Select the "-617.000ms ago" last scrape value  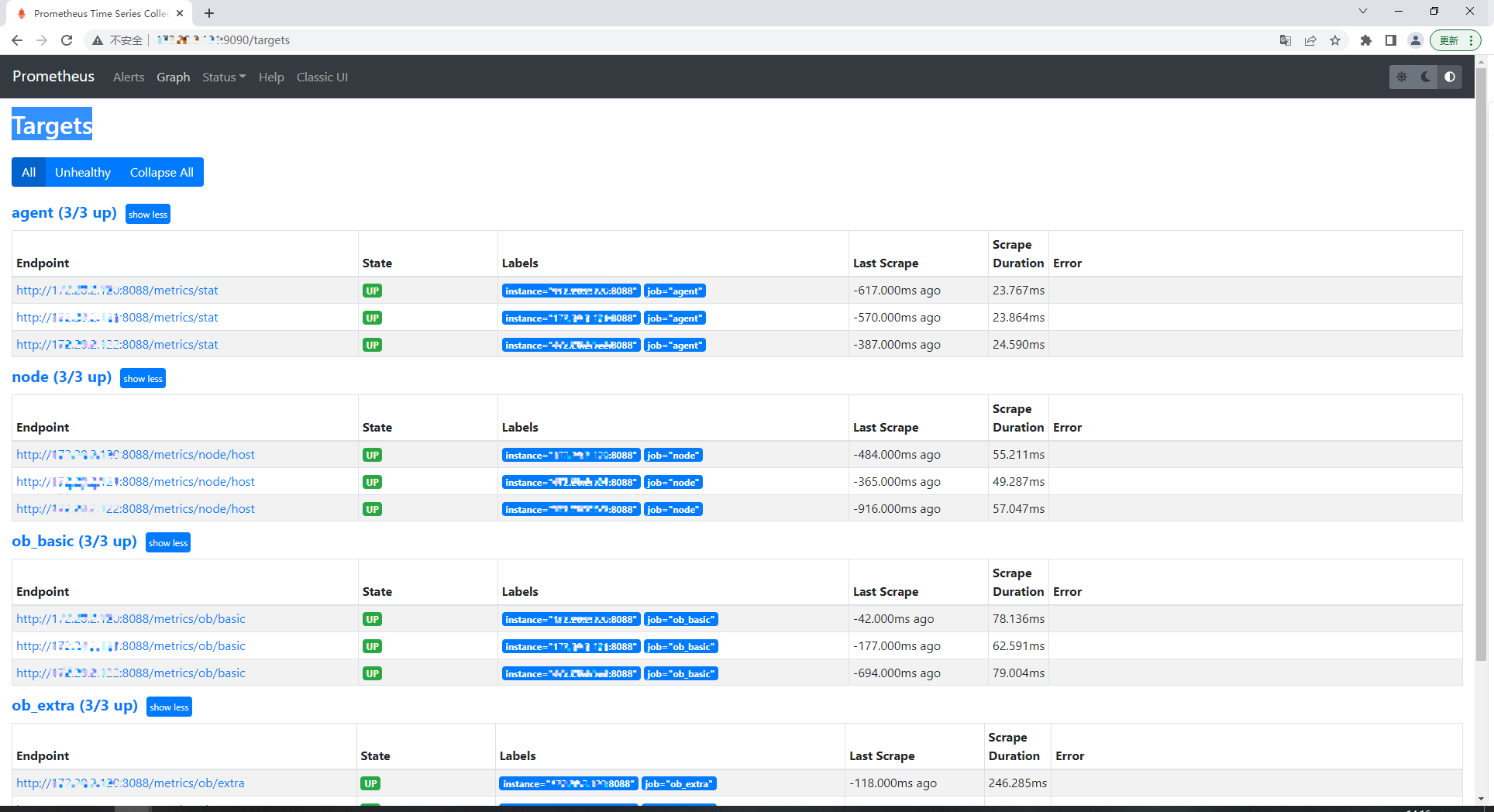click(x=897, y=291)
